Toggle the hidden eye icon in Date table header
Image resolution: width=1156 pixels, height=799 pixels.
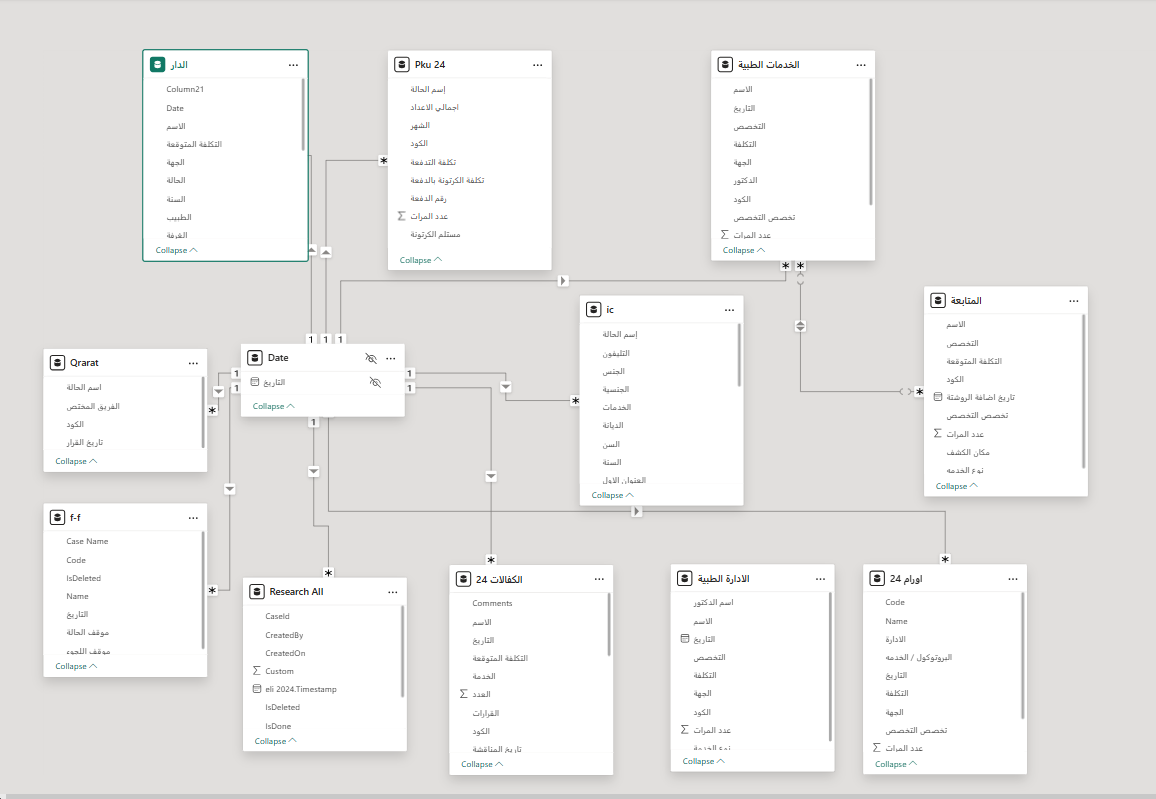(371, 358)
